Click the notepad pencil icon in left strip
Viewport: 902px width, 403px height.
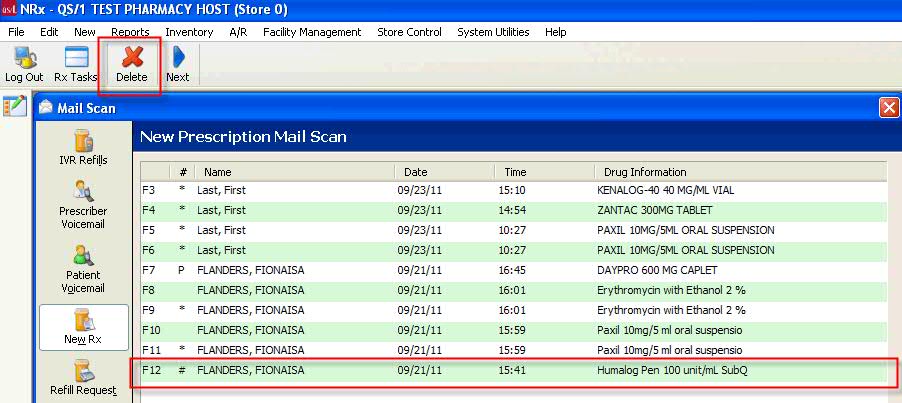tap(14, 106)
